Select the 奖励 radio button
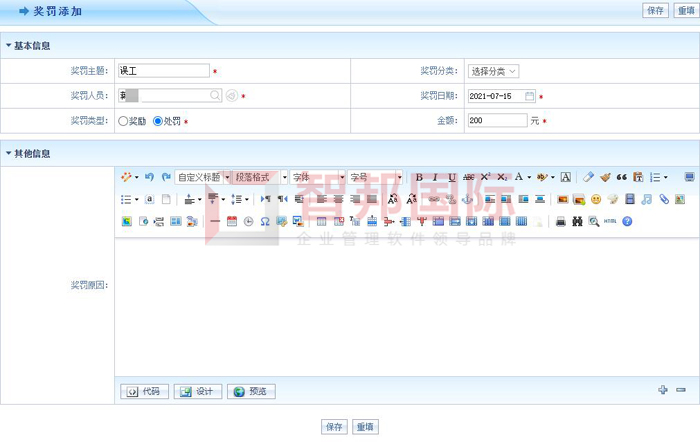 pos(123,121)
